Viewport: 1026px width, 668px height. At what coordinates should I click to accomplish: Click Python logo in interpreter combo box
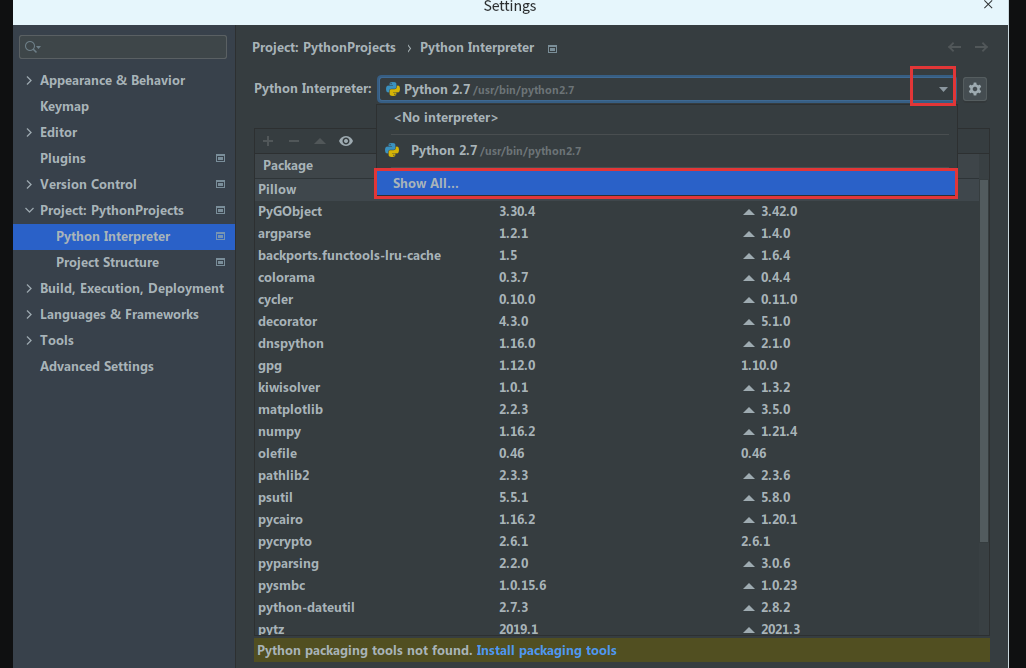click(393, 90)
